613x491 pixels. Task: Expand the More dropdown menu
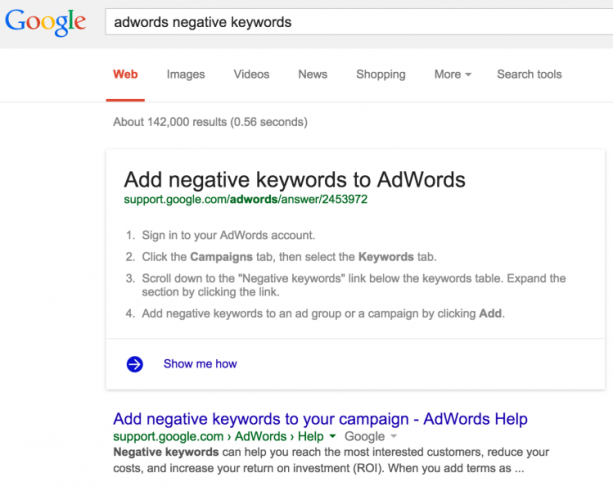453,74
